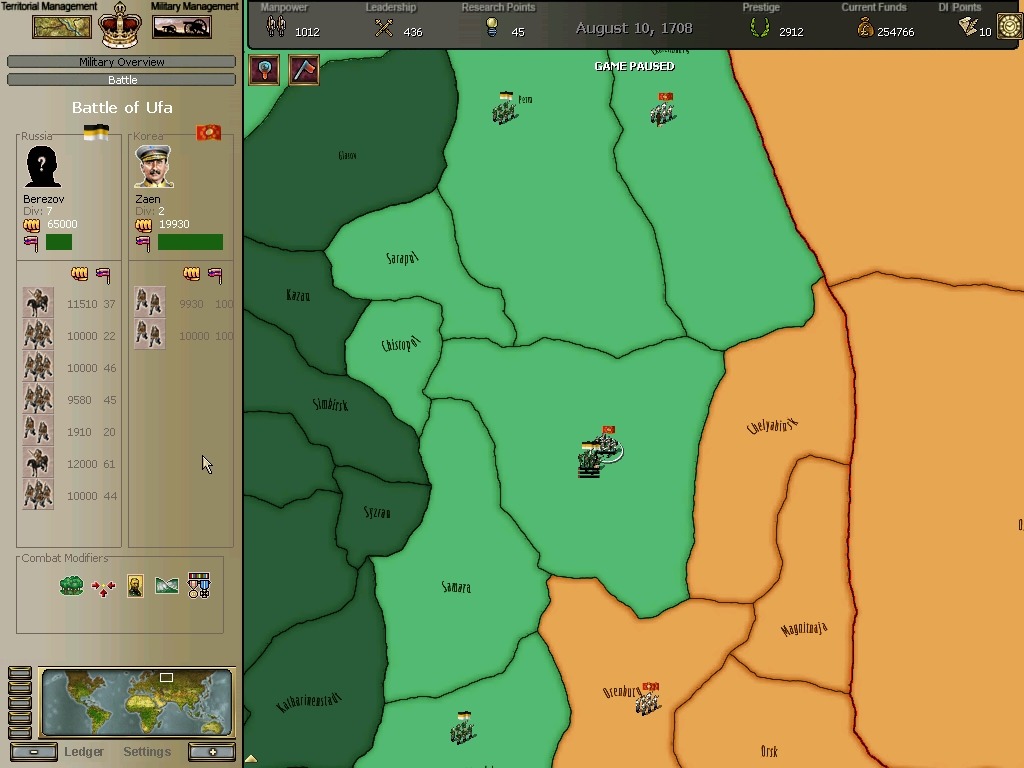Image resolution: width=1024 pixels, height=768 pixels.
Task: Click the world minimap
Action: pos(136,703)
